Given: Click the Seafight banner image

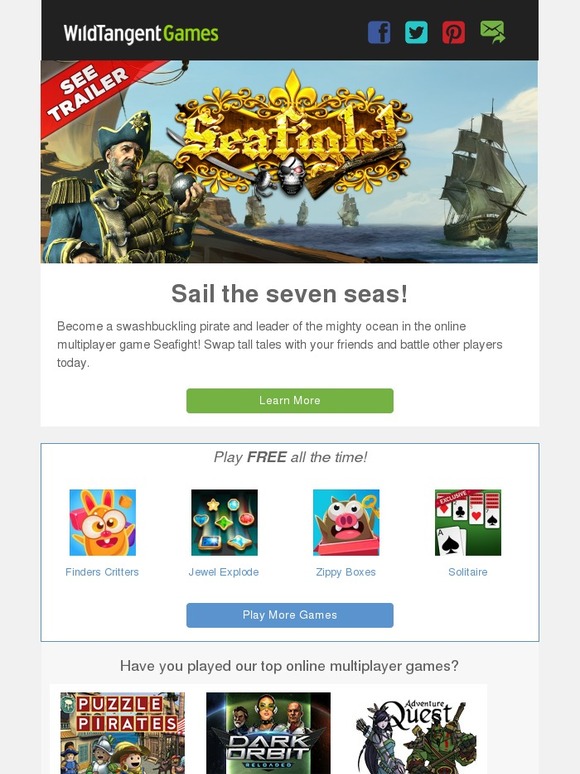Looking at the screenshot, I should [x=290, y=161].
